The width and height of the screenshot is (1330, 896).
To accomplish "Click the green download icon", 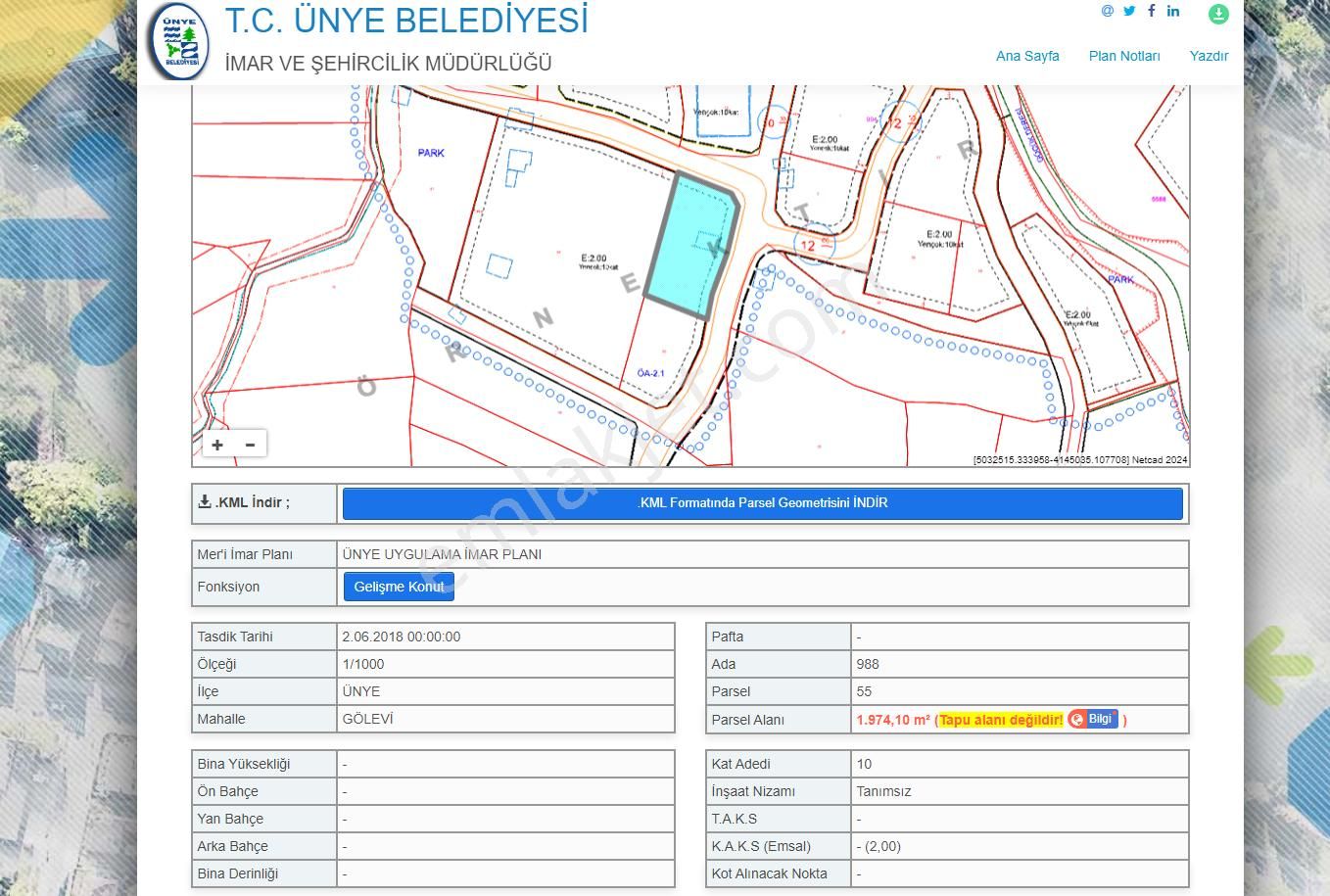I will coord(1218,14).
